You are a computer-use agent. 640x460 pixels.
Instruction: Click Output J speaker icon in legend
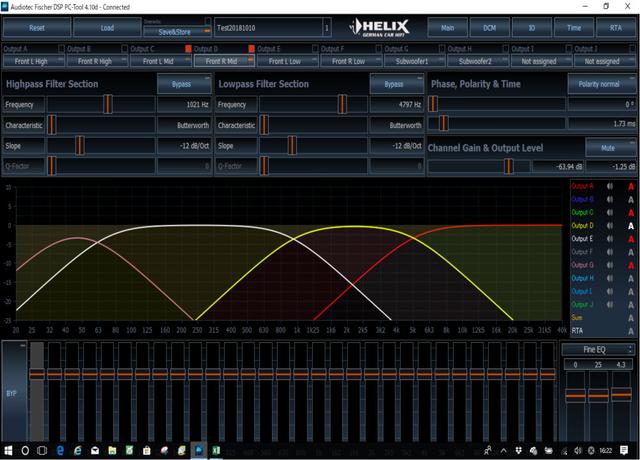610,304
